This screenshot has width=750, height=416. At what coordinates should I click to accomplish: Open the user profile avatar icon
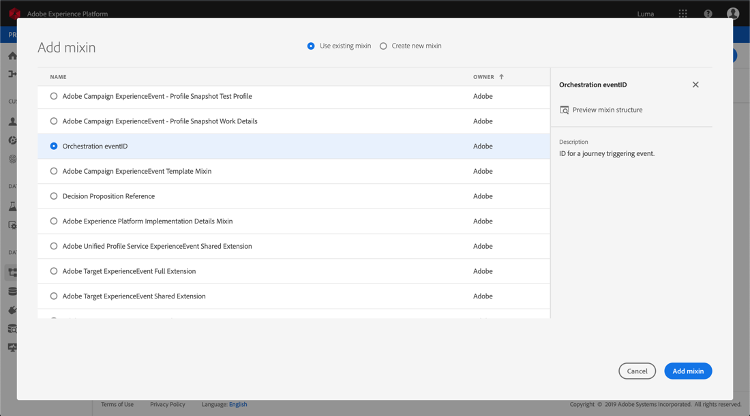point(733,13)
